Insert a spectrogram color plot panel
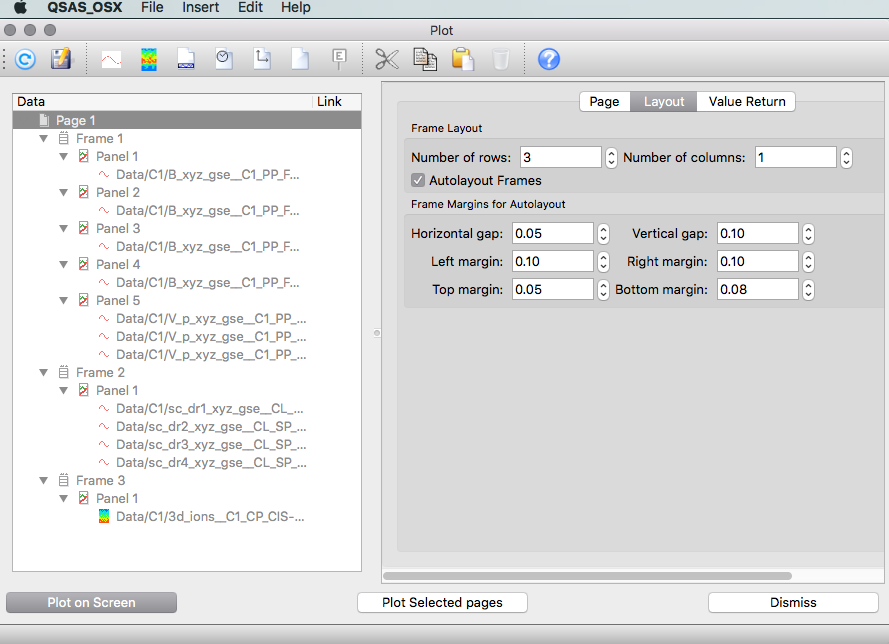889x644 pixels. [148, 60]
